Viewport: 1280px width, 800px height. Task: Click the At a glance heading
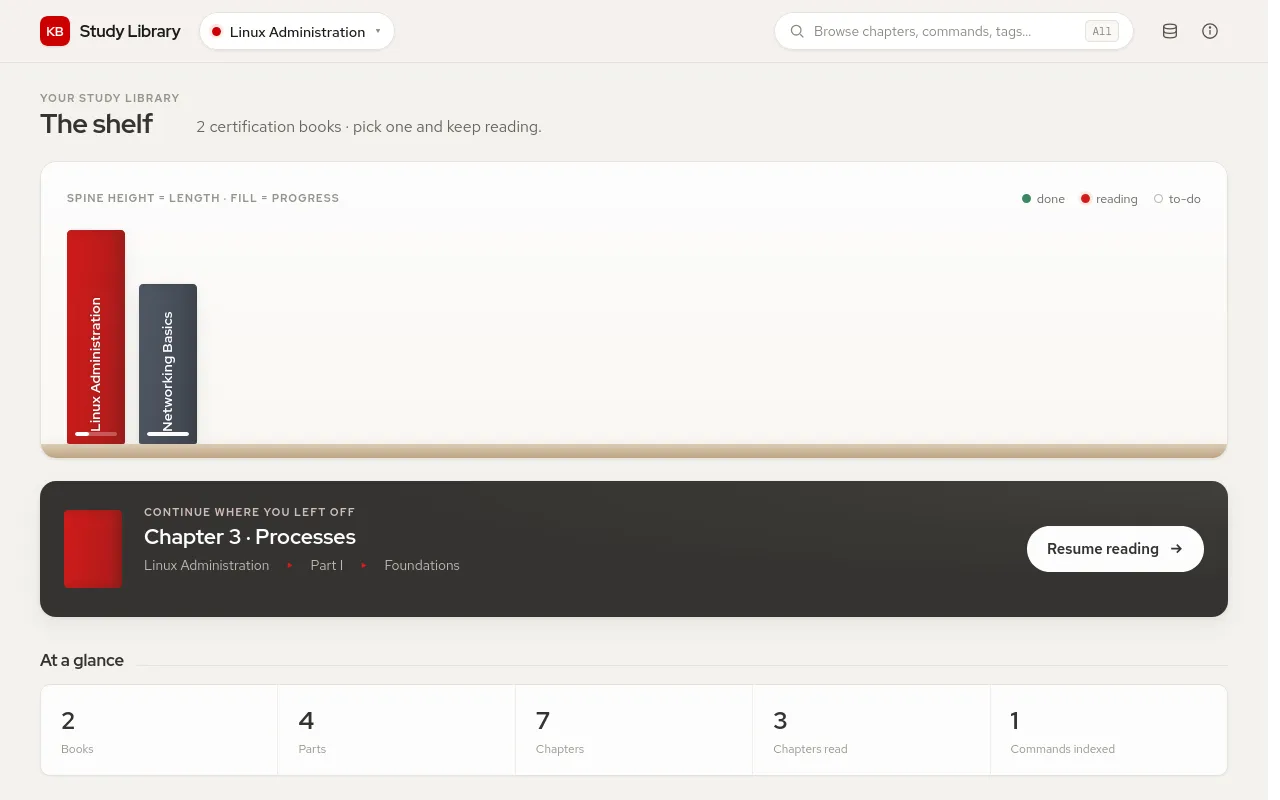tap(82, 660)
